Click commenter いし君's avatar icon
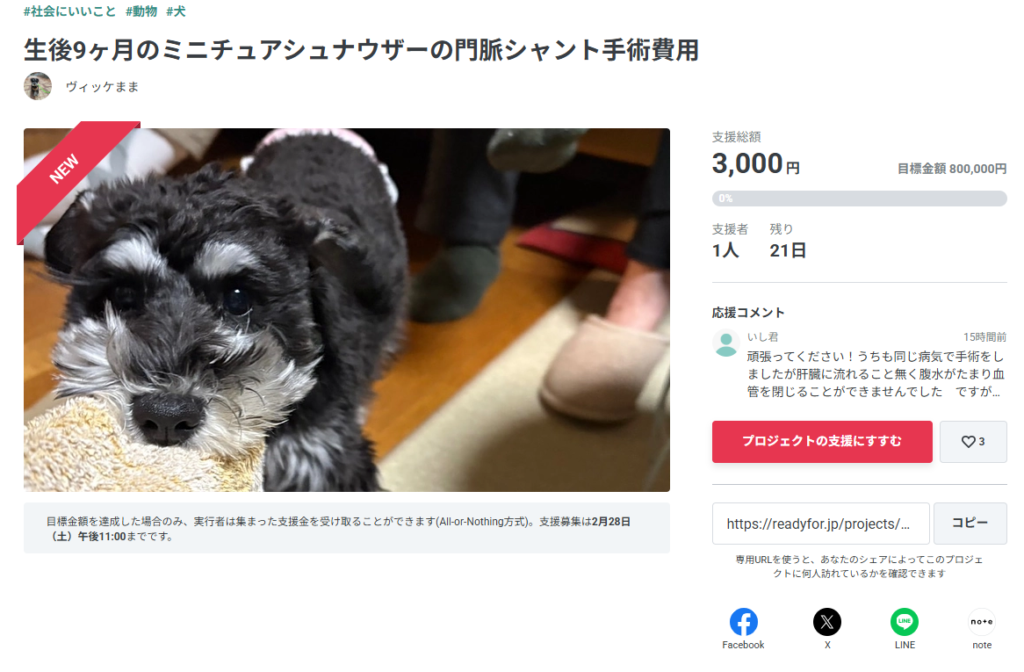The width and height of the screenshot is (1024, 672). 726,344
